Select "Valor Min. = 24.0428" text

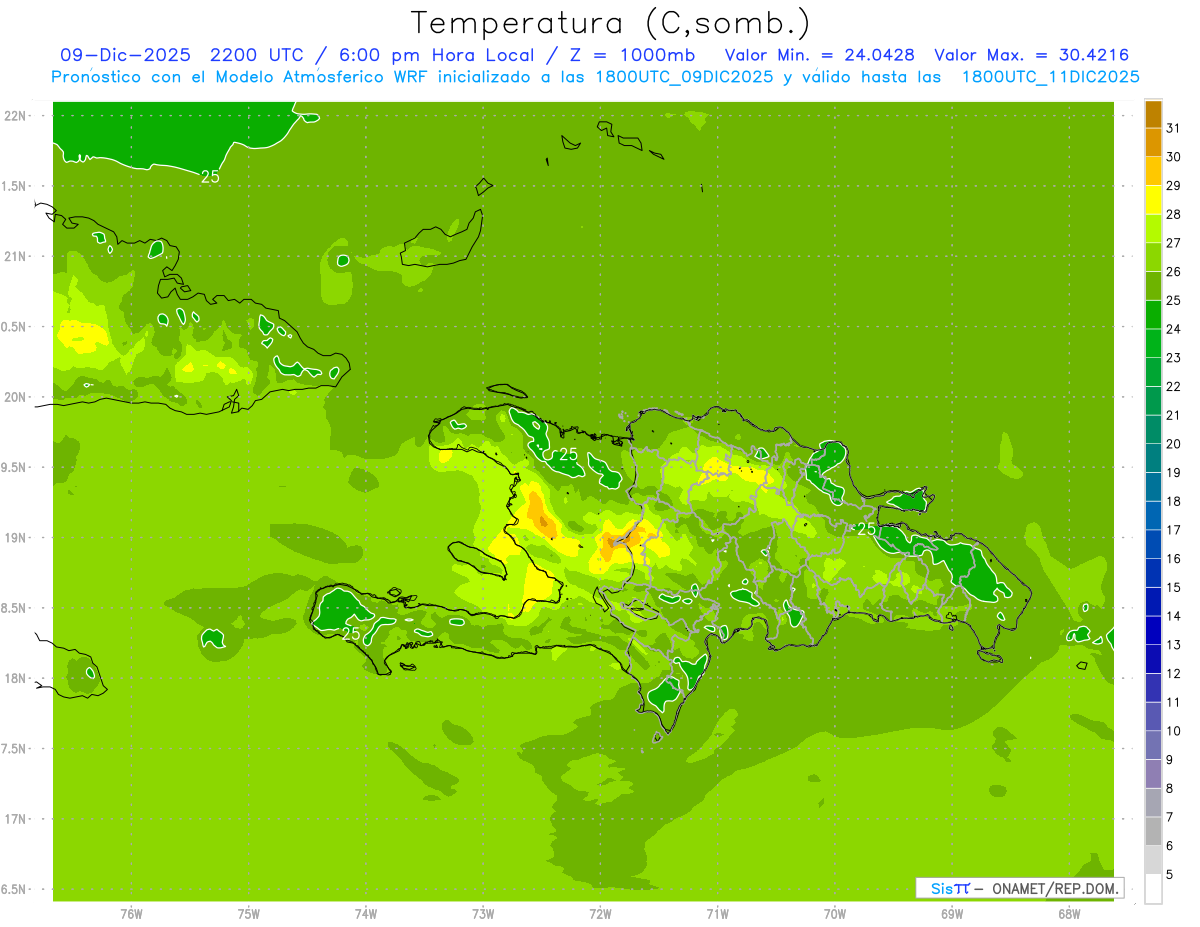819,55
